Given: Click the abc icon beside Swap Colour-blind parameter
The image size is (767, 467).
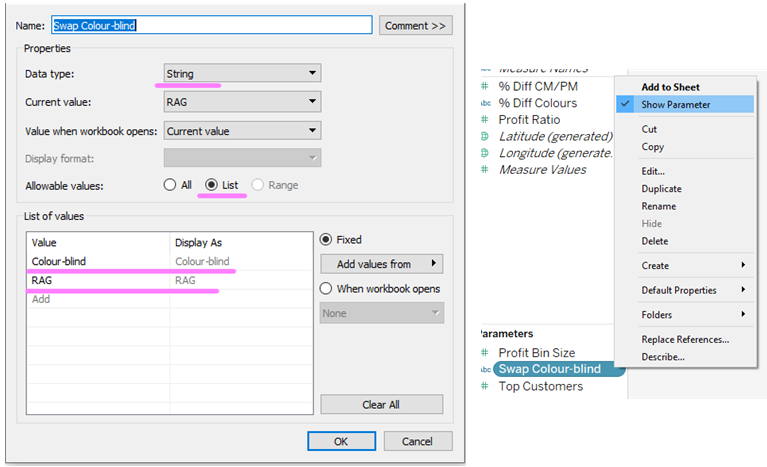Looking at the screenshot, I should [x=485, y=369].
